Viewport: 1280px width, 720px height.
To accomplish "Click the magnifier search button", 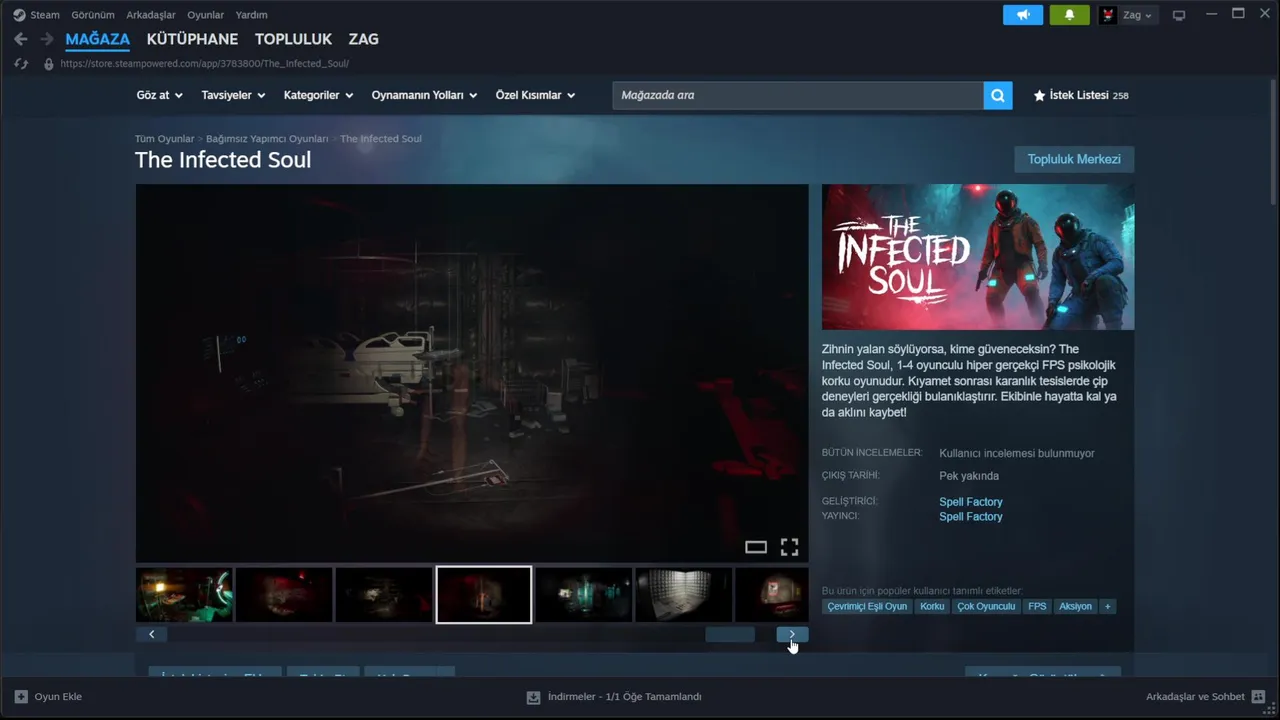I will pos(998,95).
